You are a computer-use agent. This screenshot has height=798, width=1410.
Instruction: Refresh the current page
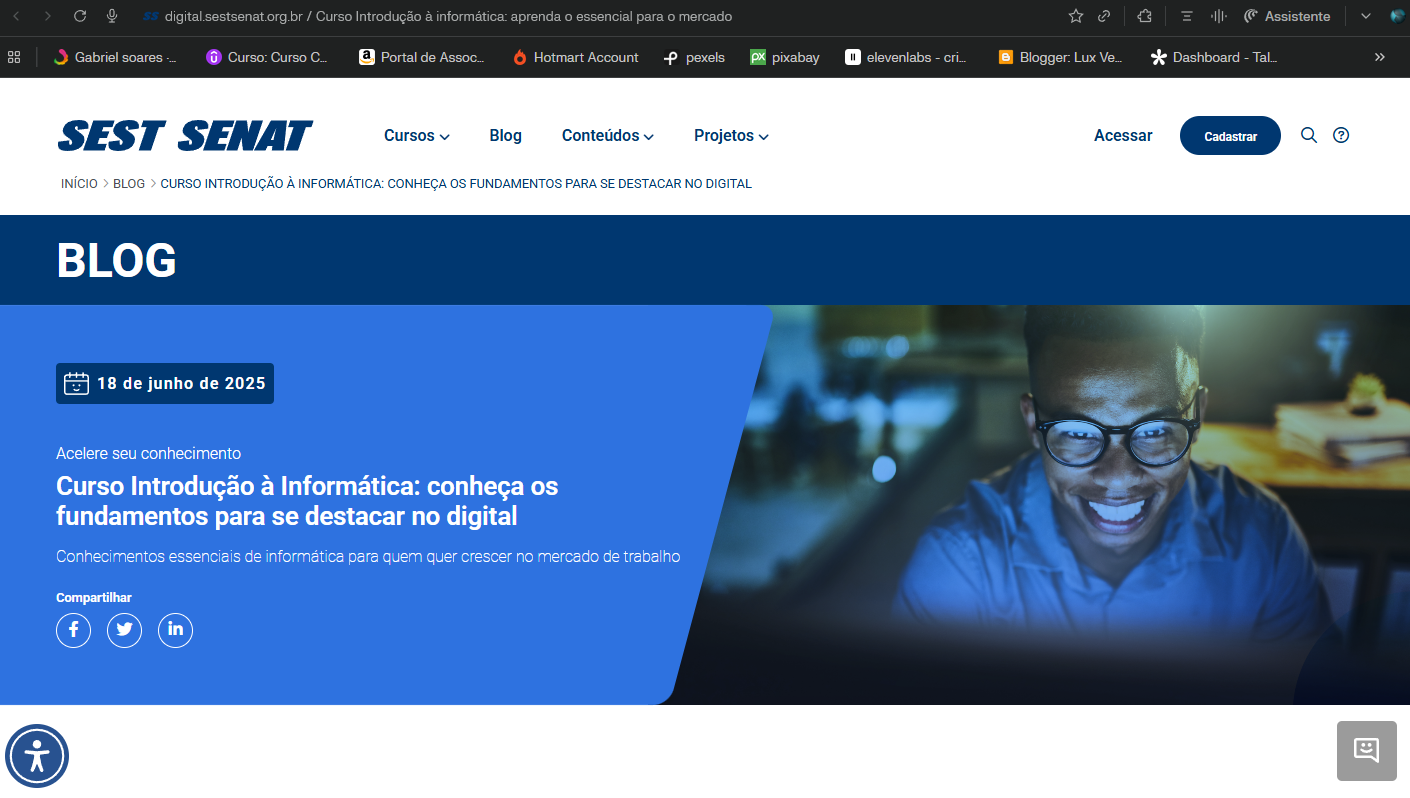pos(79,16)
